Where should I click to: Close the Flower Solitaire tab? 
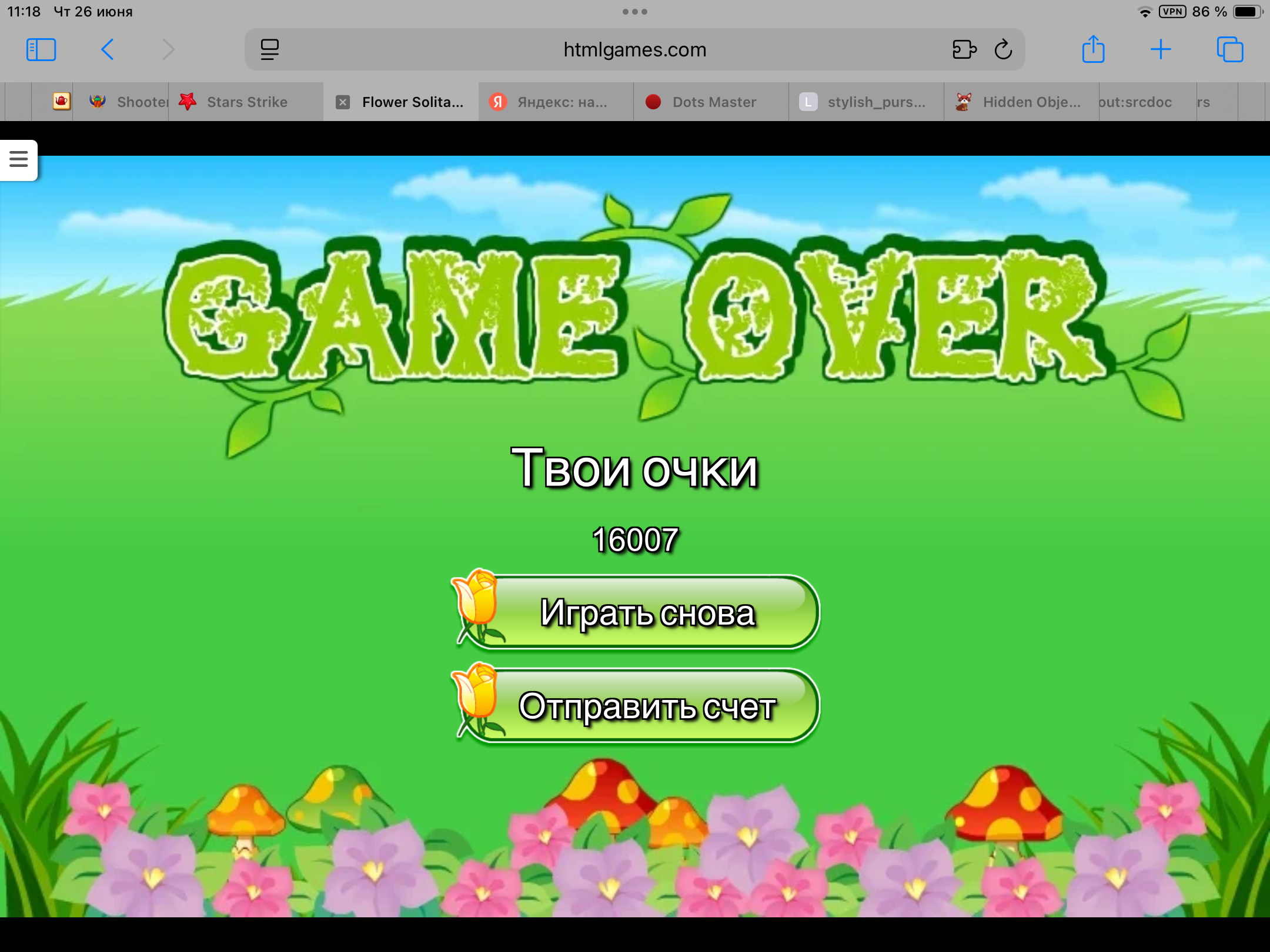[x=343, y=102]
